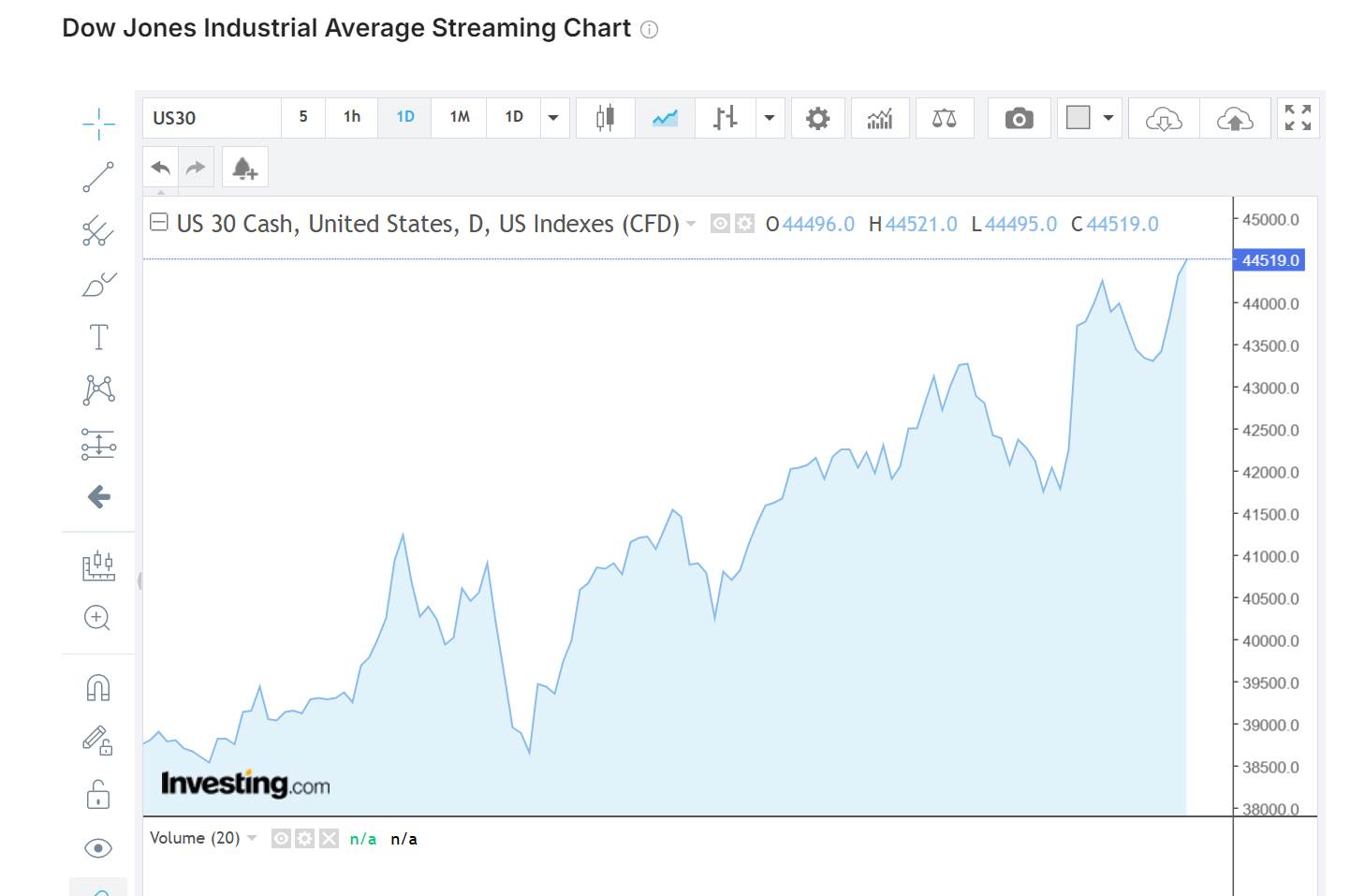Click the 42000.0 price axis label
This screenshot has width=1365, height=896.
(x=1270, y=473)
